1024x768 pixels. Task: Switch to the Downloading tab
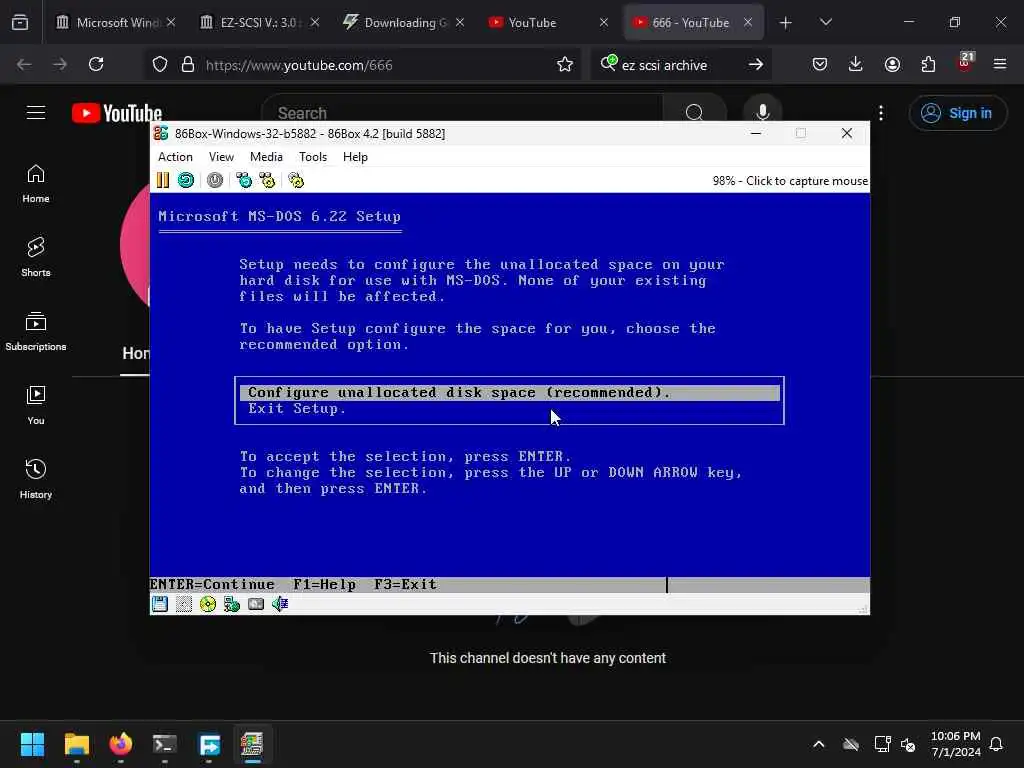point(404,22)
